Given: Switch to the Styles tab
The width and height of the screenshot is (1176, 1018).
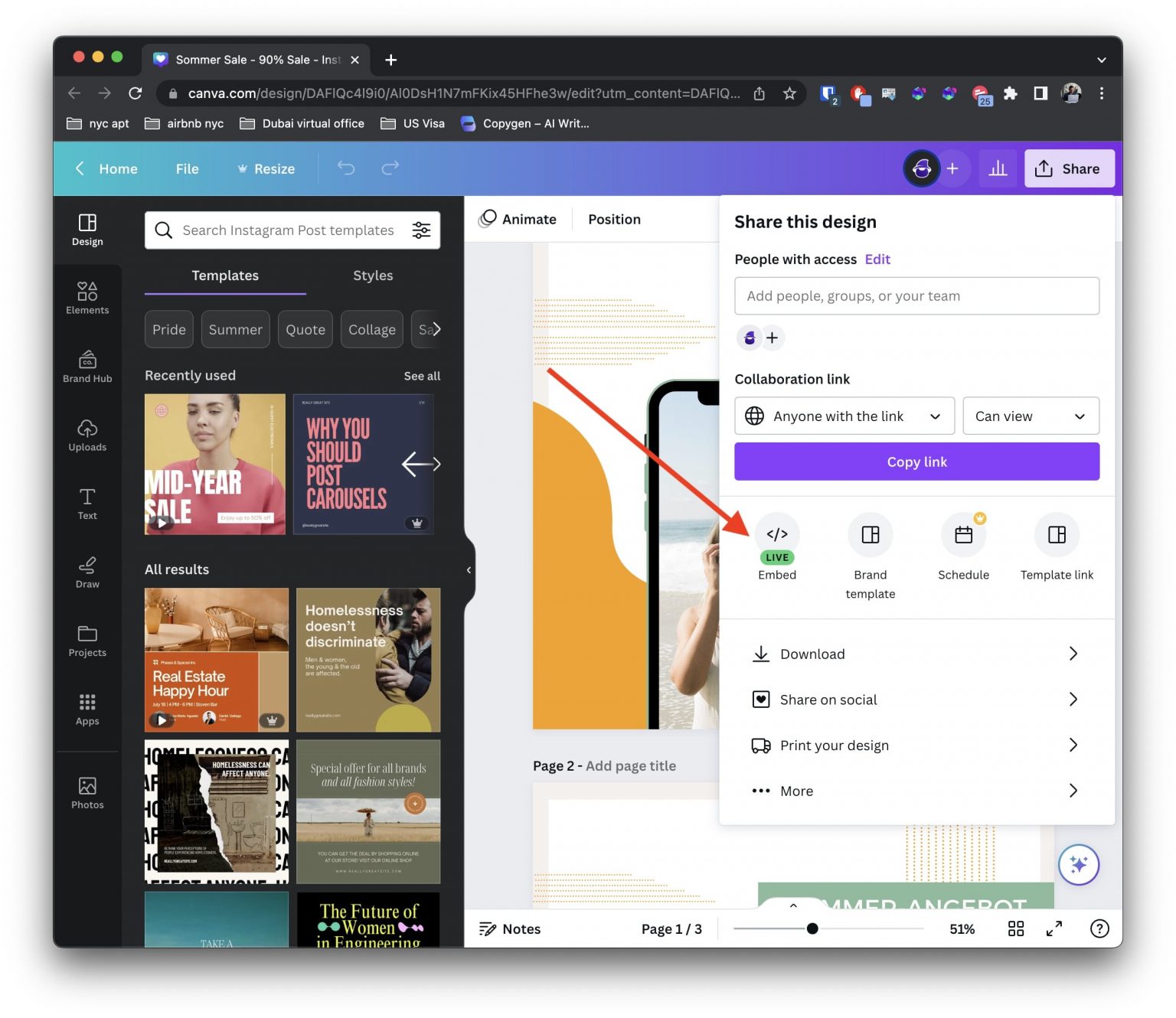Looking at the screenshot, I should [373, 276].
